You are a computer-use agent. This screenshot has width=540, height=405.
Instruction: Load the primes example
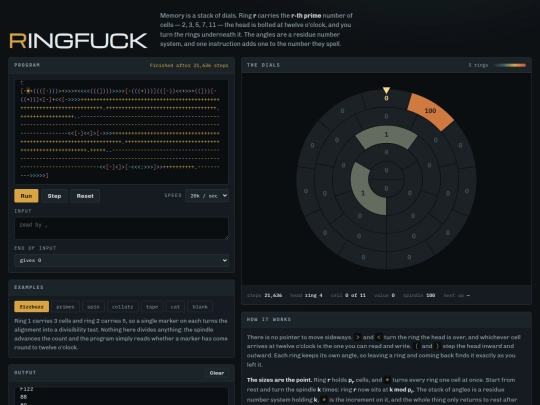tap(65, 307)
